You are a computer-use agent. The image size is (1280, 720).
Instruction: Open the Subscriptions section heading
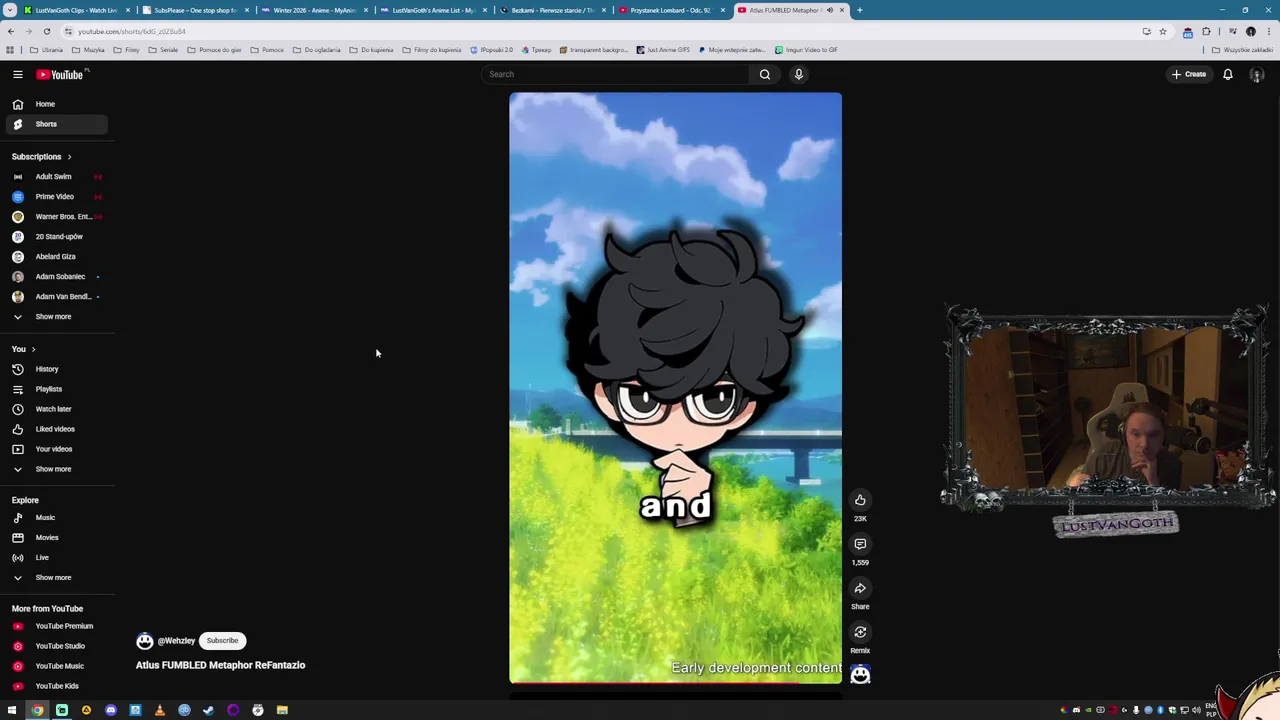41,157
